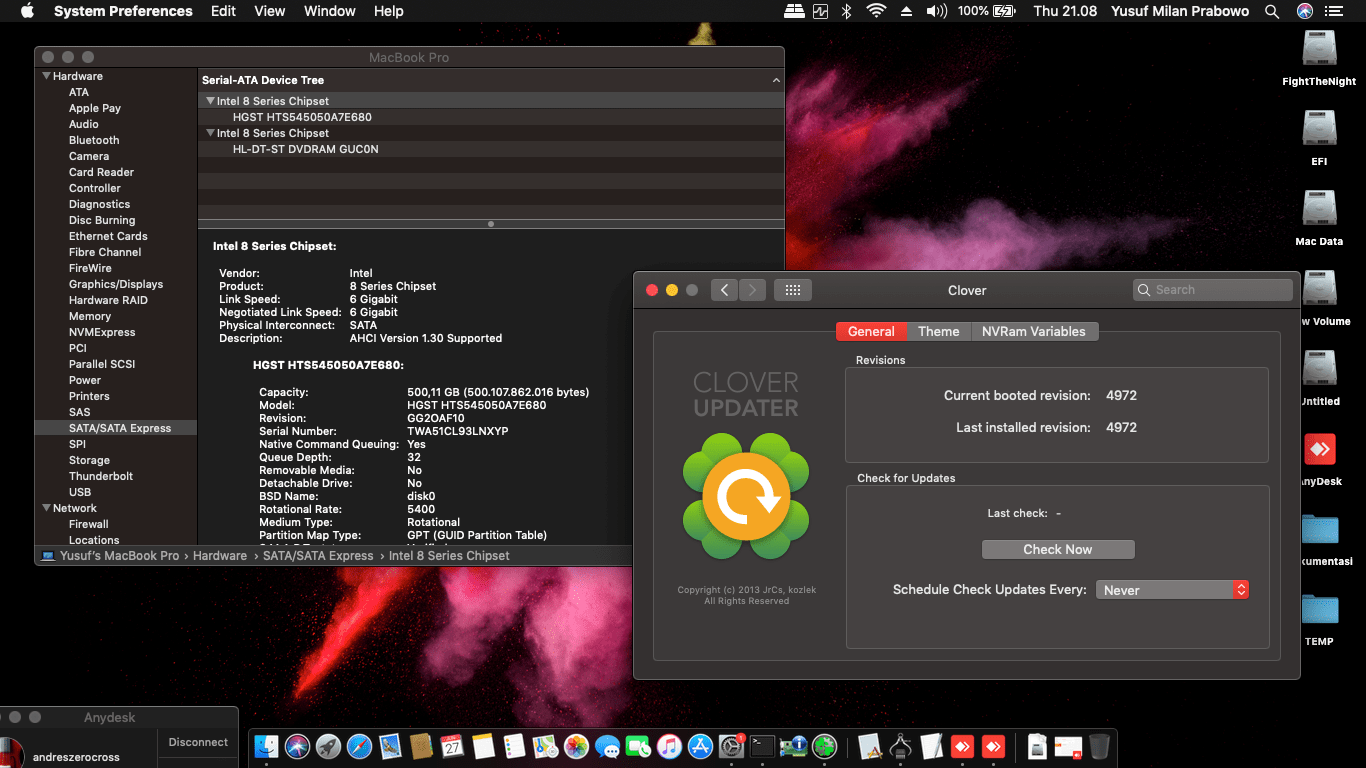The width and height of the screenshot is (1366, 768).
Task: Open Messages app in dock
Action: coord(608,746)
